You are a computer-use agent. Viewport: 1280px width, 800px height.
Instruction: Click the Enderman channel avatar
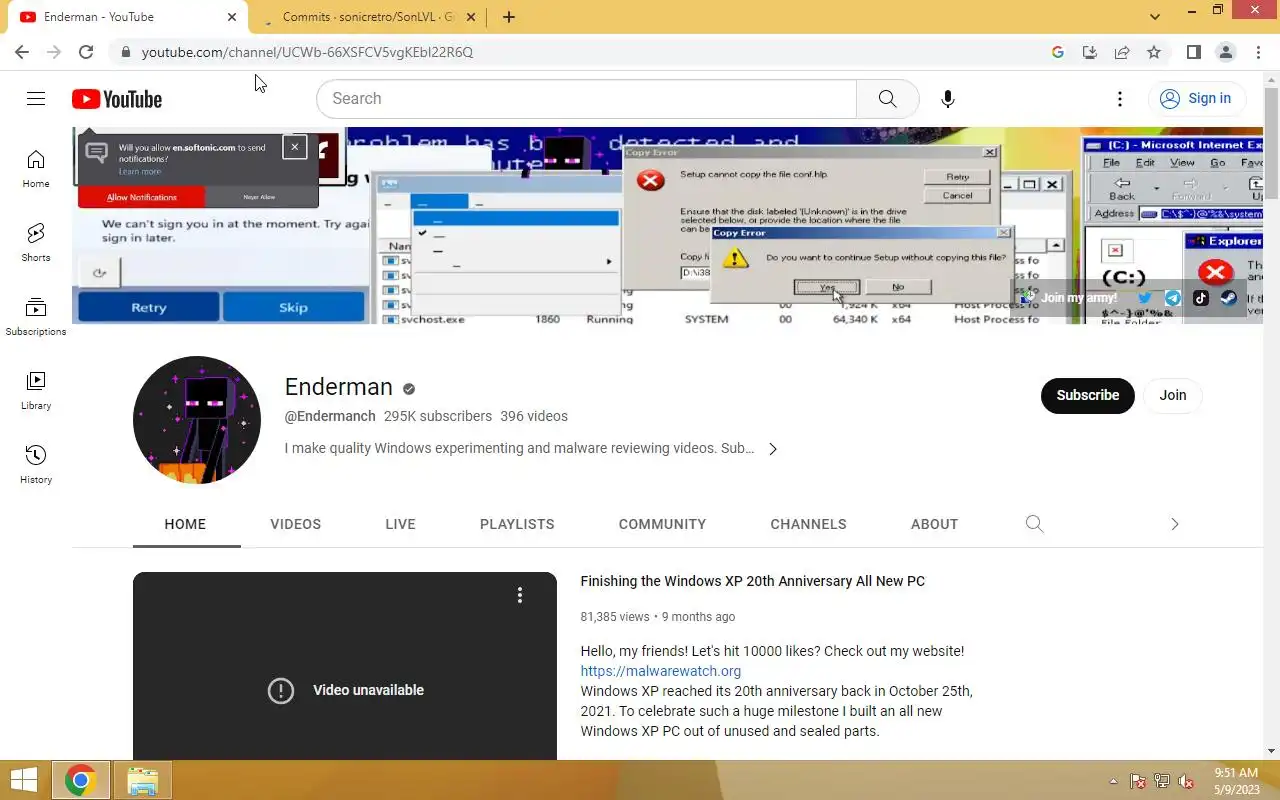(197, 420)
